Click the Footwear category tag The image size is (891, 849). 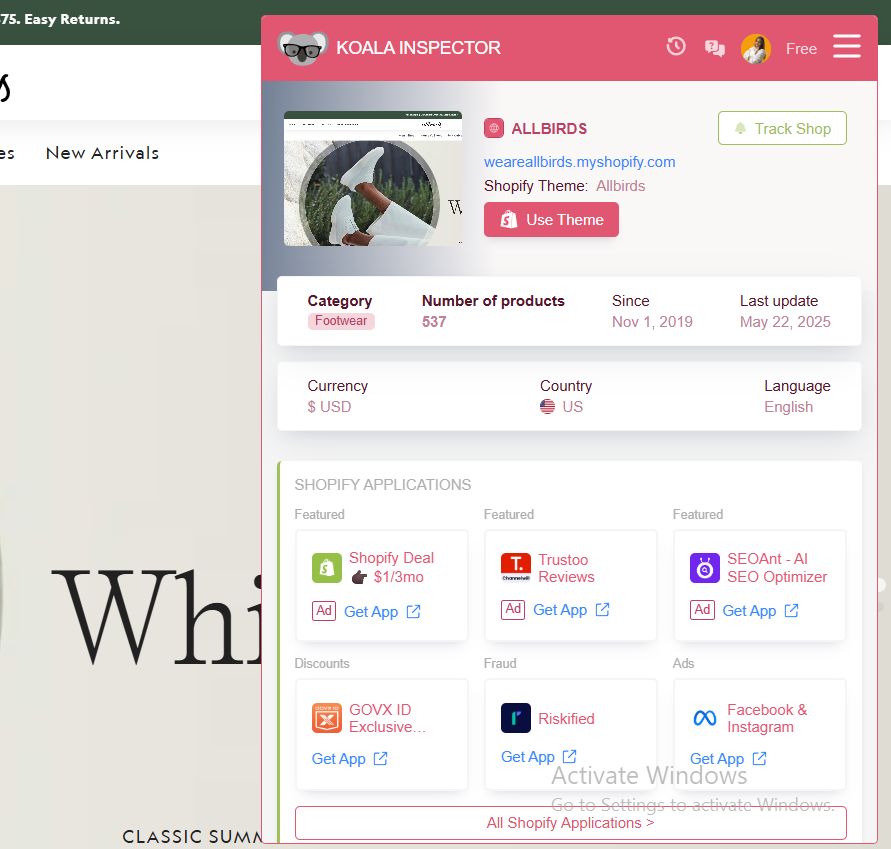coord(341,321)
